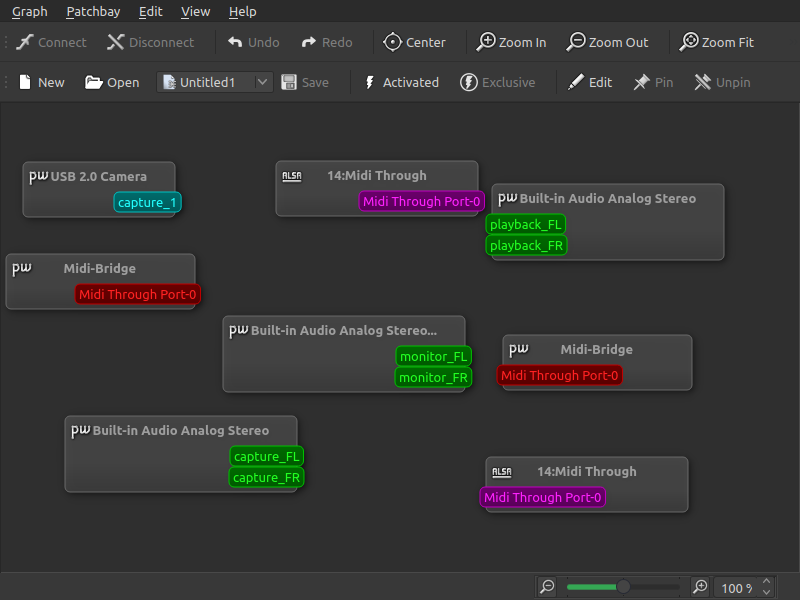Open the Graph menu
Image resolution: width=800 pixels, height=600 pixels.
click(x=29, y=11)
